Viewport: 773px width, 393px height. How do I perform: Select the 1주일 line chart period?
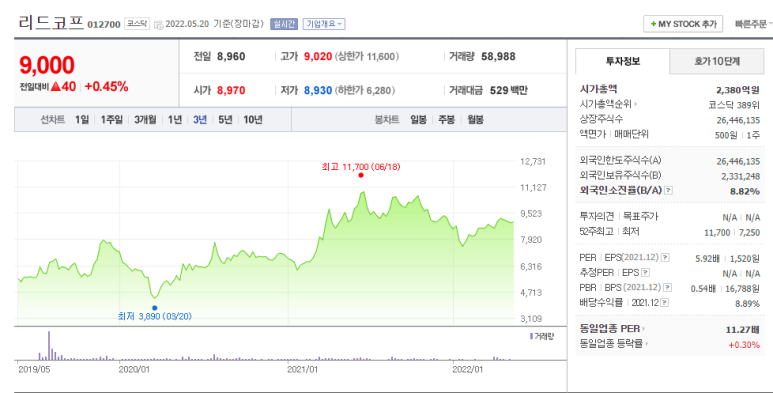click(111, 119)
